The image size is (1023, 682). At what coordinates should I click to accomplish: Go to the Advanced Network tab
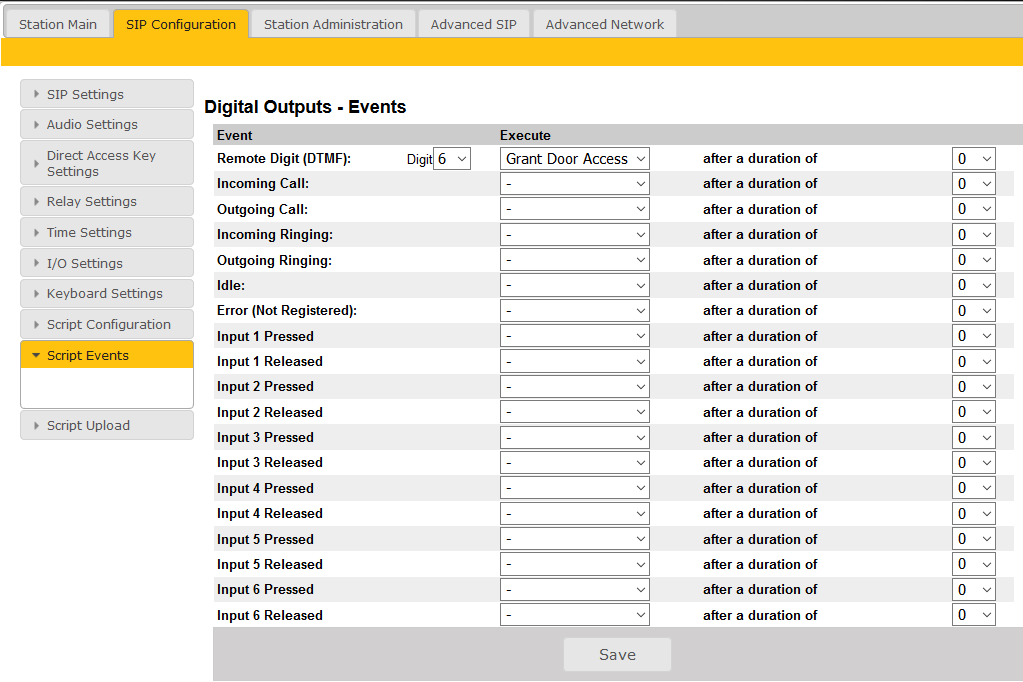click(x=604, y=24)
